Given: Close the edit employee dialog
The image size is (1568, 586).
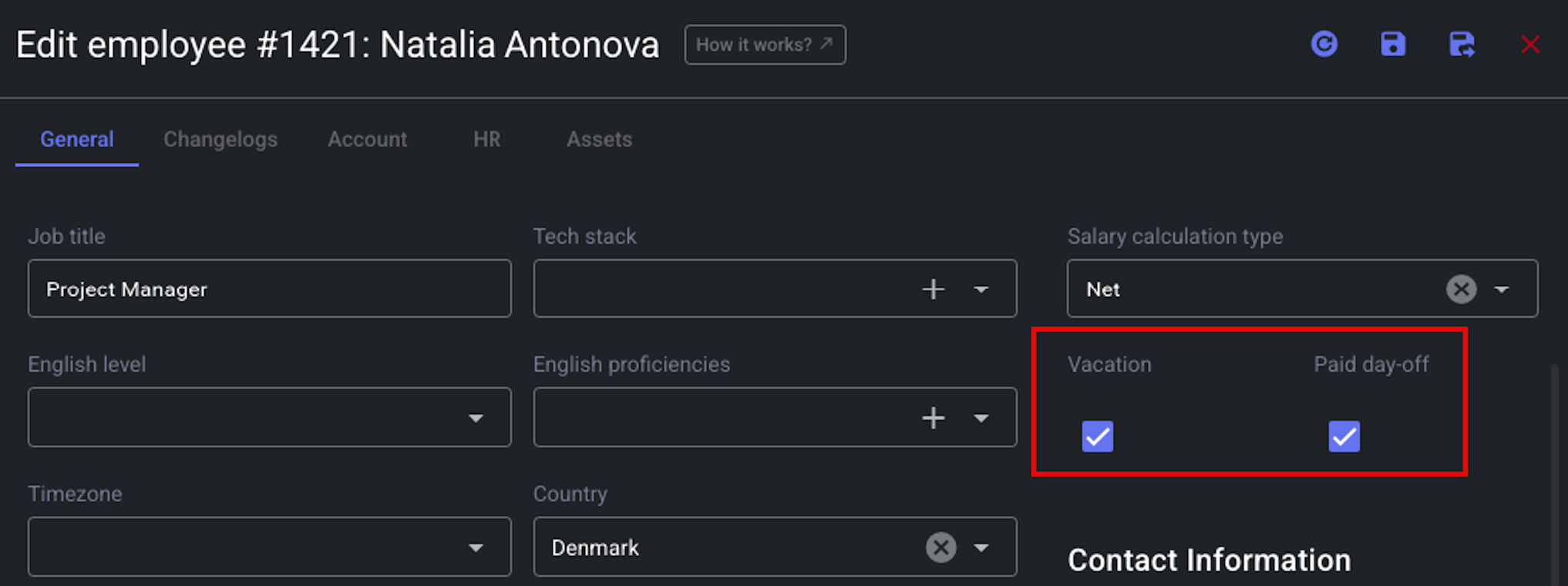Looking at the screenshot, I should (1530, 45).
